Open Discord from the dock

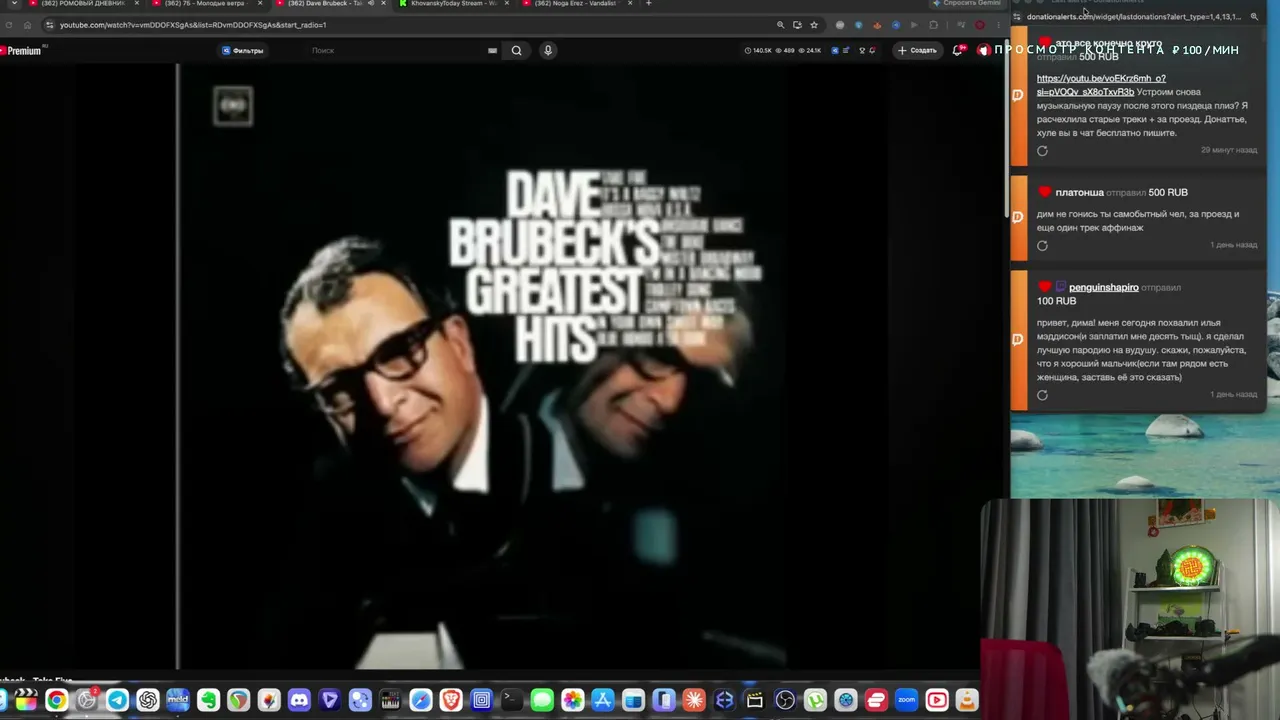pyautogui.click(x=299, y=700)
